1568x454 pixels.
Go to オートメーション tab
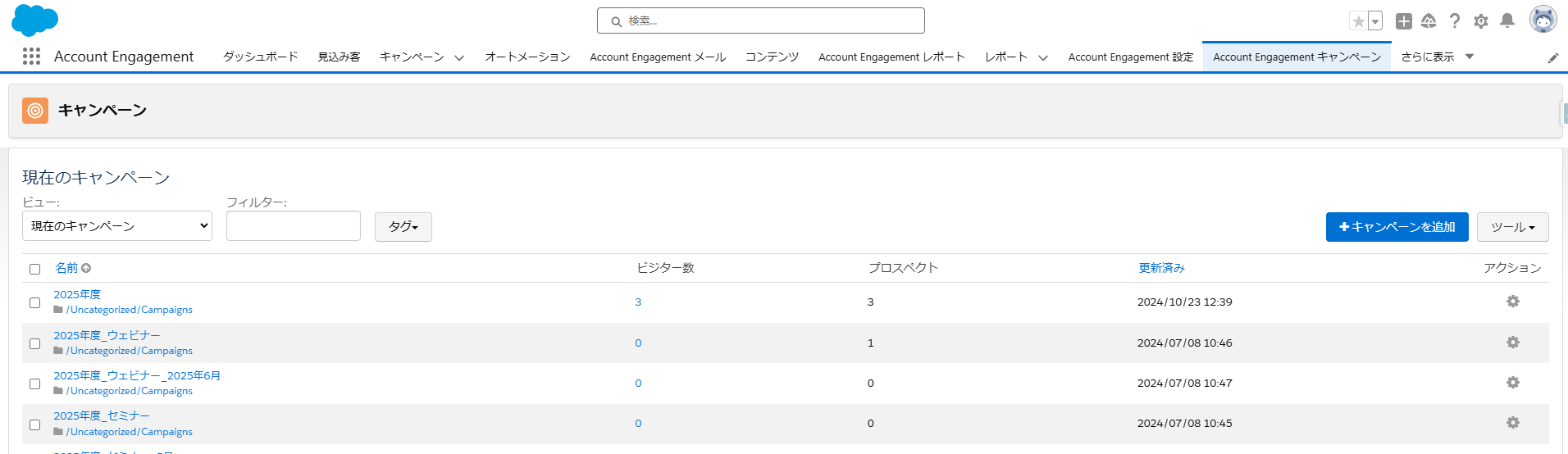527,57
